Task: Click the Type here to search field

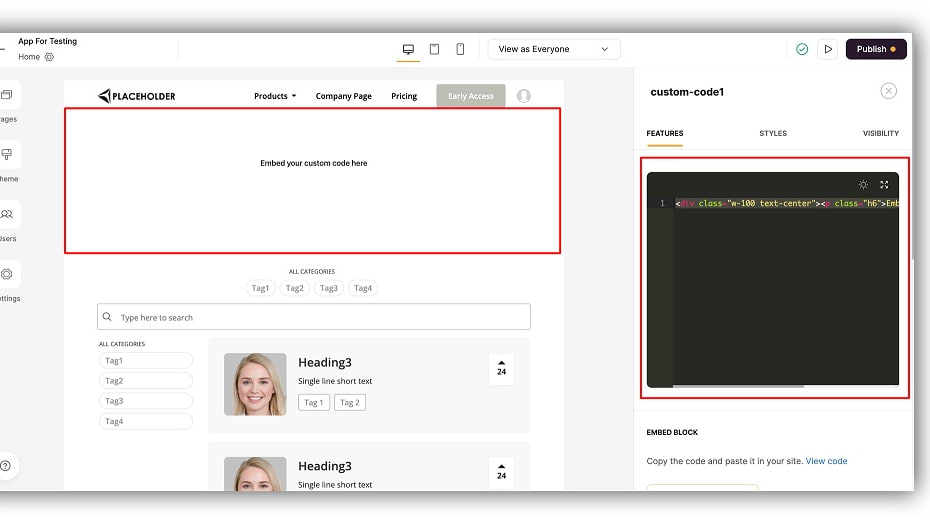Action: point(314,317)
